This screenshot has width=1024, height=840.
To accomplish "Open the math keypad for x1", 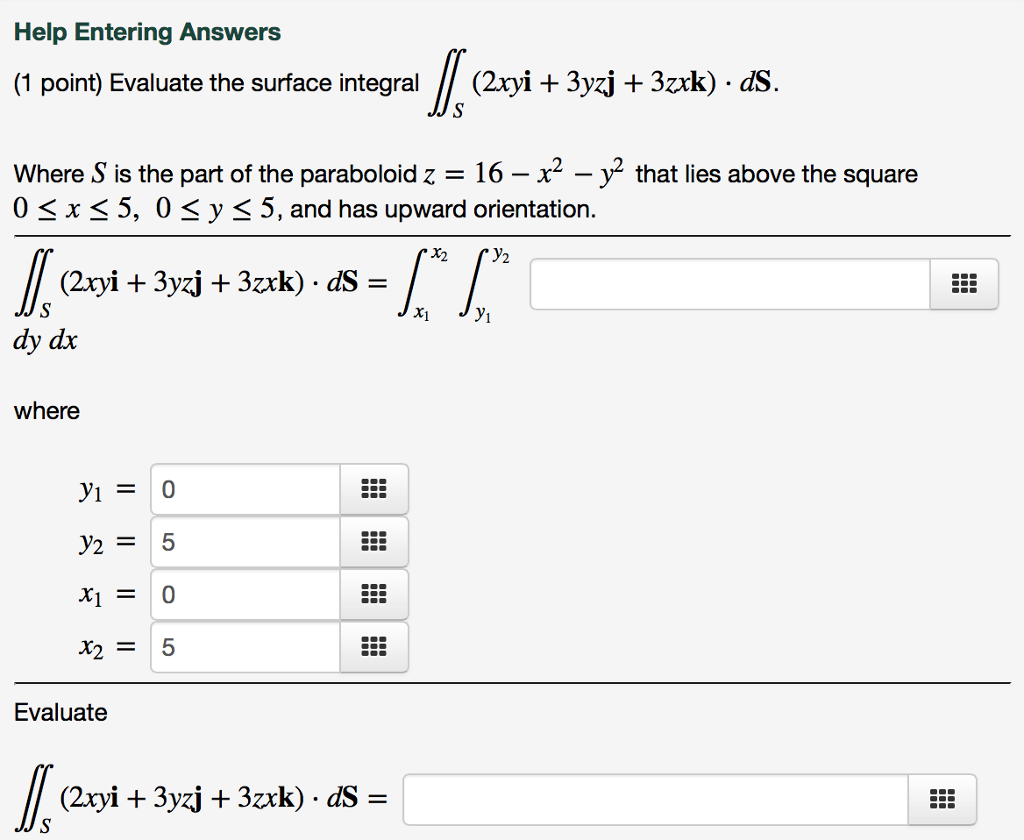I will pos(374,594).
